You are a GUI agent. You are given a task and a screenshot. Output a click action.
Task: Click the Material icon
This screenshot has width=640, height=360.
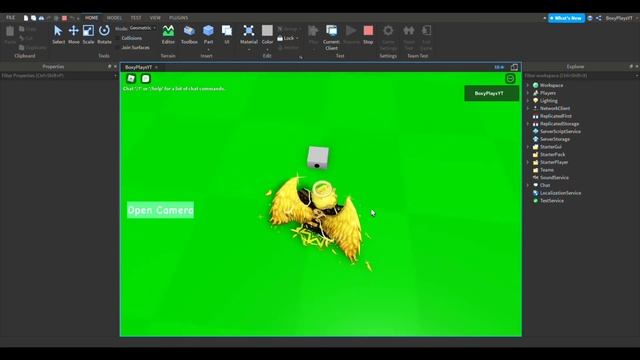point(249,31)
